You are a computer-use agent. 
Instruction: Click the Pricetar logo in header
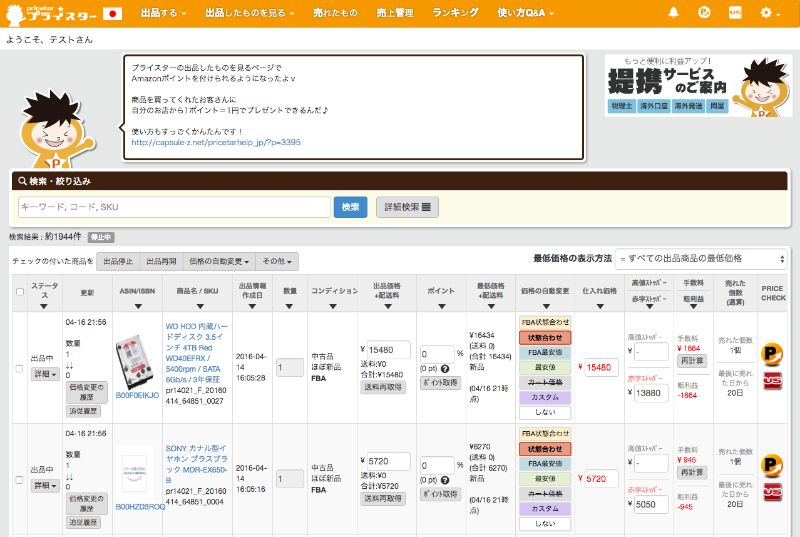51,14
